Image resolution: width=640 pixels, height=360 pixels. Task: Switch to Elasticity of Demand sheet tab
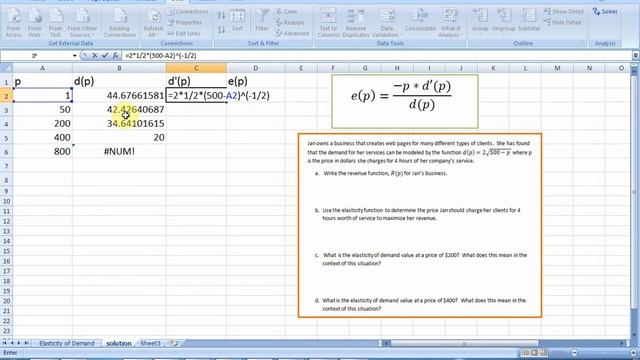pos(67,343)
